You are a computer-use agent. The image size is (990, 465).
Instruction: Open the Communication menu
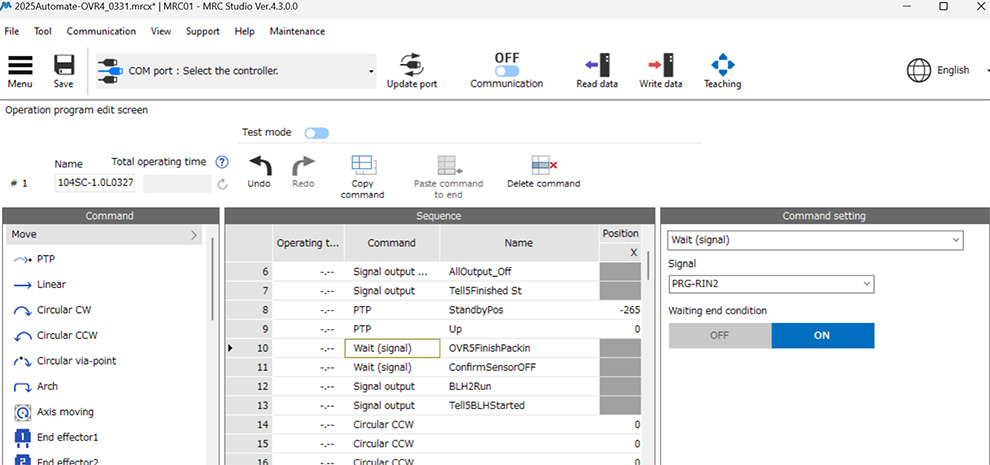tap(101, 31)
